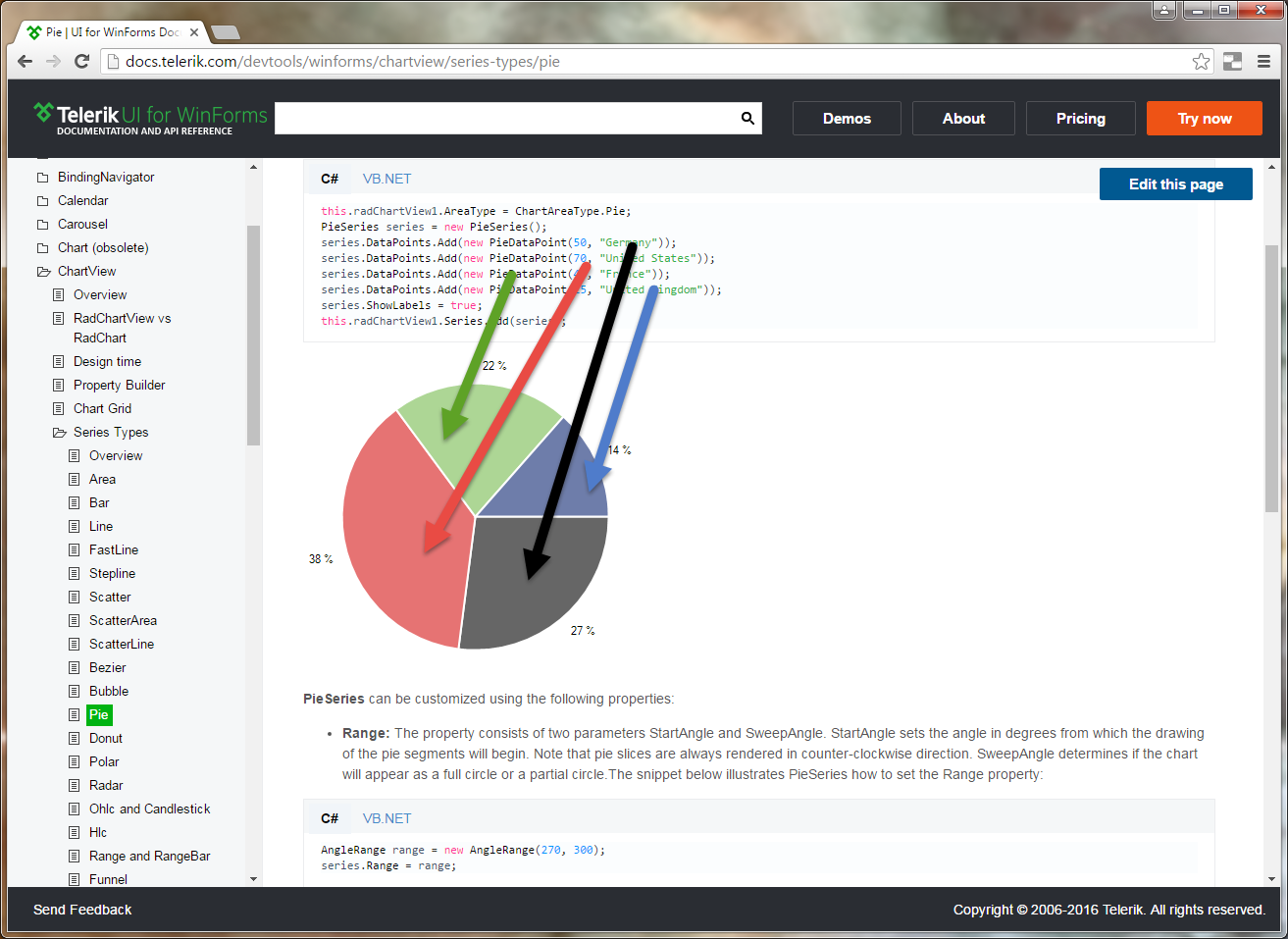
Task: Open the Demos page
Action: (847, 119)
